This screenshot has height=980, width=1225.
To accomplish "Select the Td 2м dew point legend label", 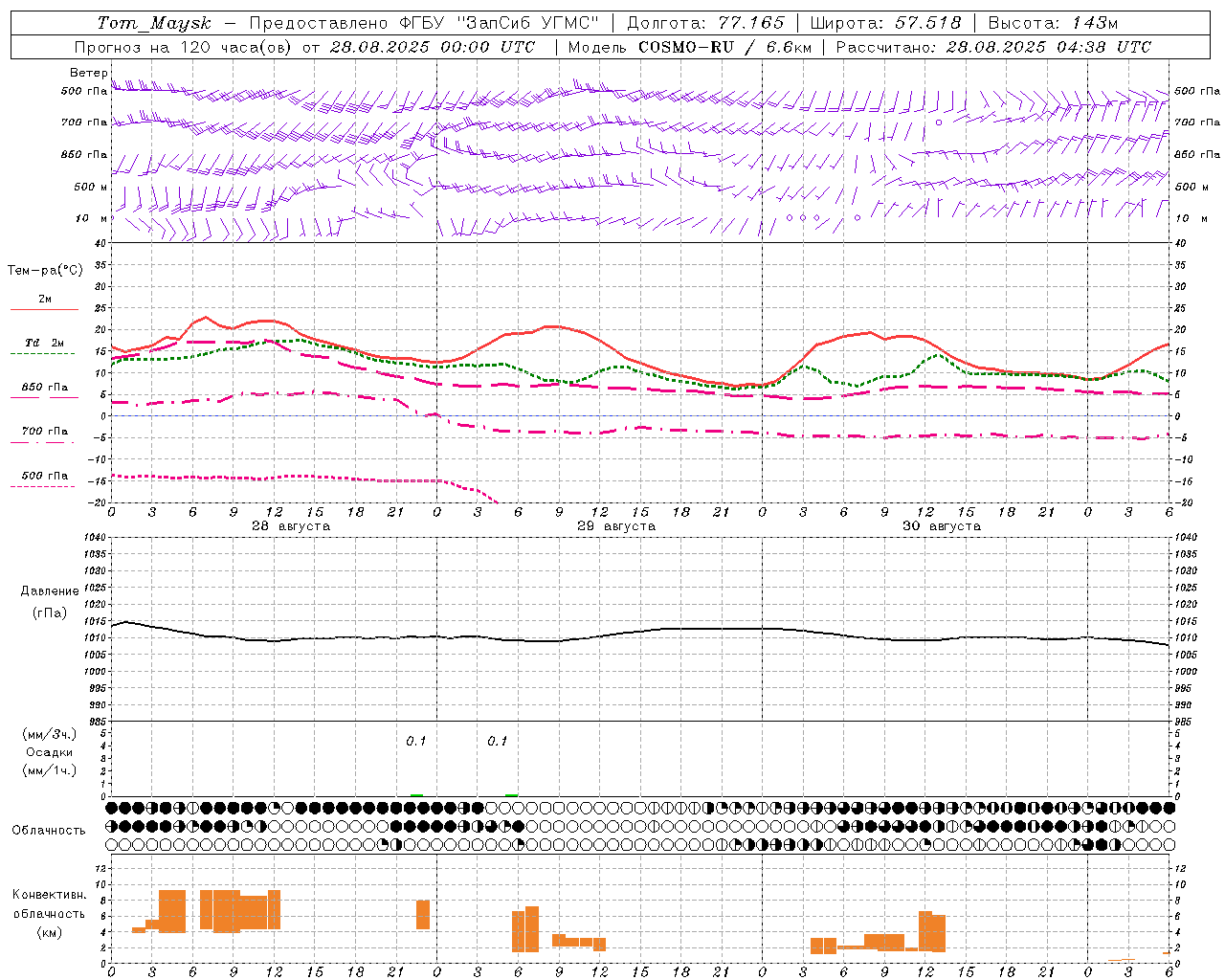I will click(x=44, y=343).
